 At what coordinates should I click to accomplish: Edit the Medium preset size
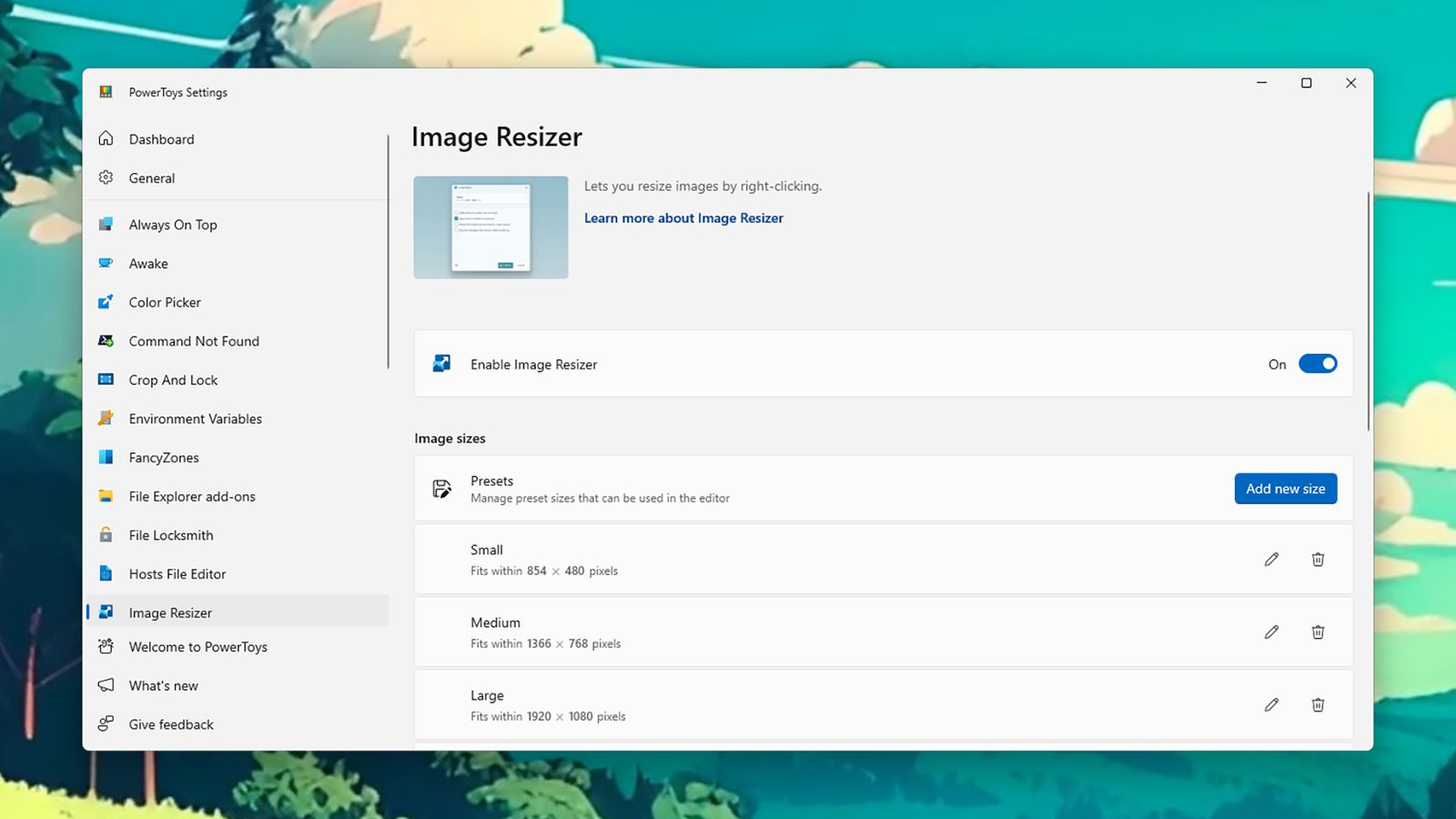point(1271,632)
